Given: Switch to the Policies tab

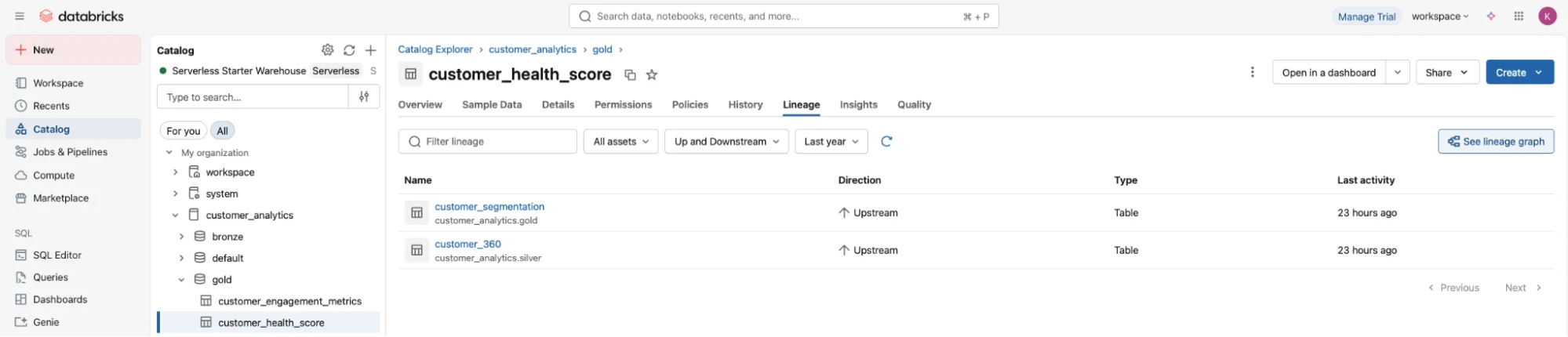Looking at the screenshot, I should [689, 105].
